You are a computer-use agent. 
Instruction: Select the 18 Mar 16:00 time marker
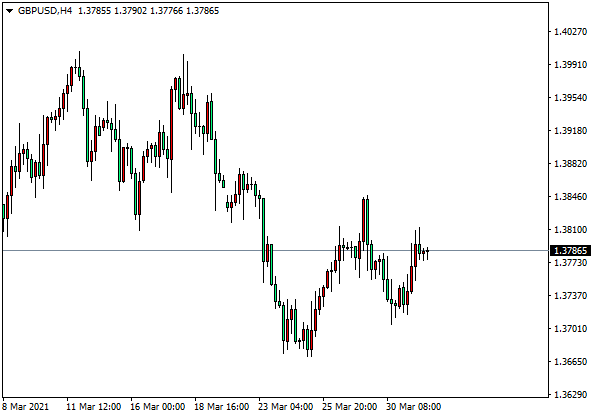coord(222,407)
